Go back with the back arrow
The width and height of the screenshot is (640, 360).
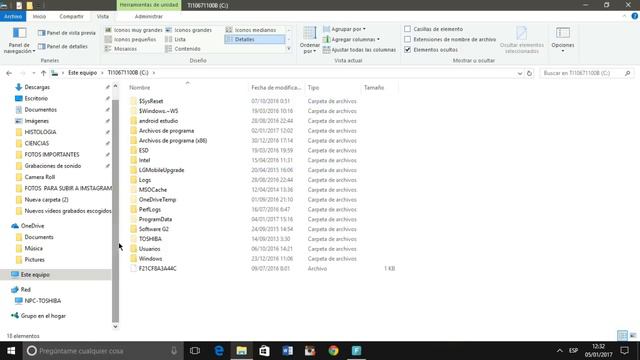(9, 73)
